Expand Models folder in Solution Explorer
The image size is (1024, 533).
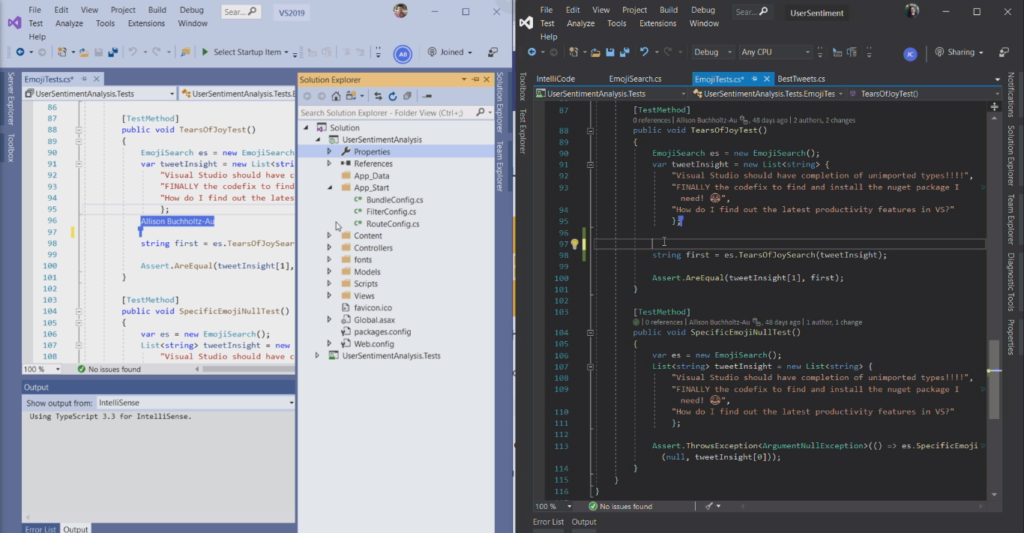coord(329,272)
